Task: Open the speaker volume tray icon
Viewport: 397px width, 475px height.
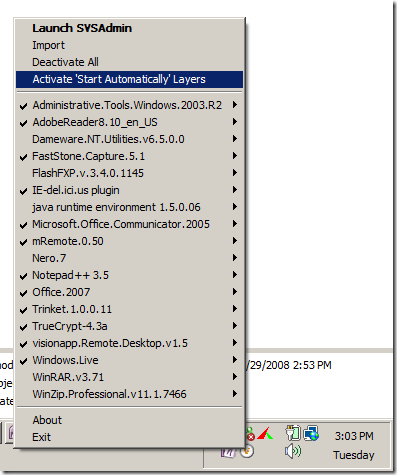Action: (293, 451)
